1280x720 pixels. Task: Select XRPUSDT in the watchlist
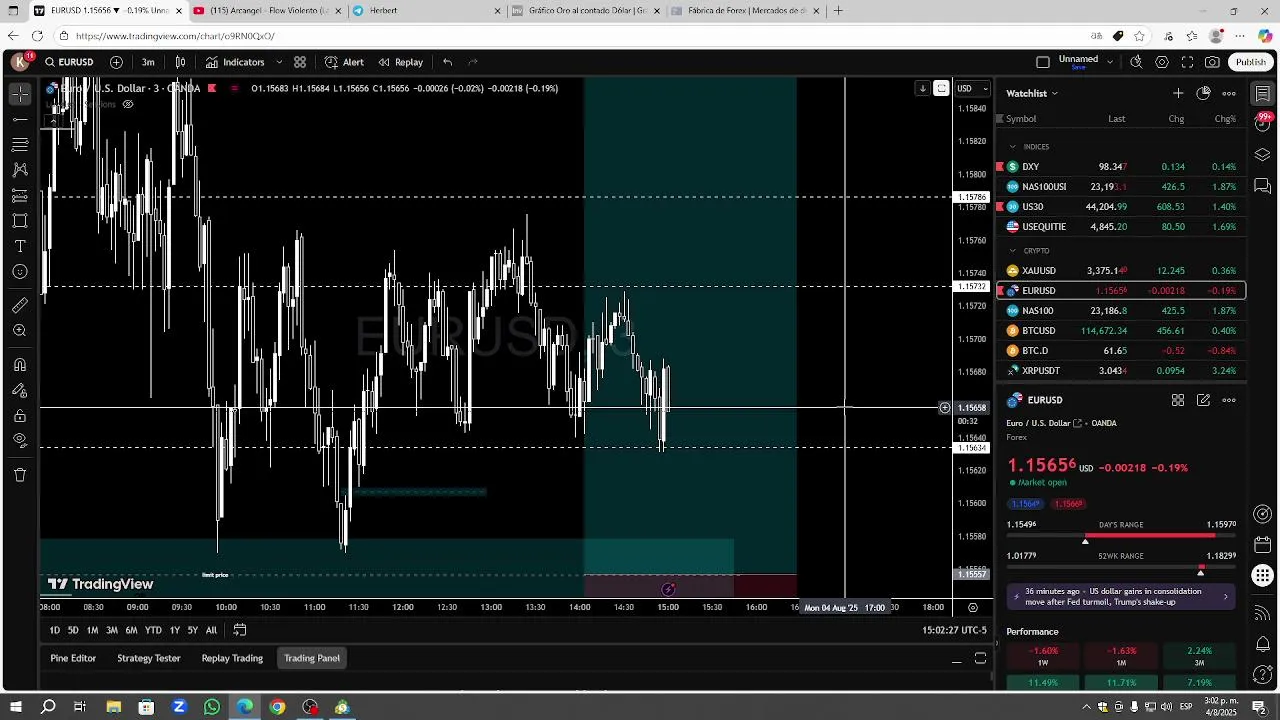(1121, 371)
